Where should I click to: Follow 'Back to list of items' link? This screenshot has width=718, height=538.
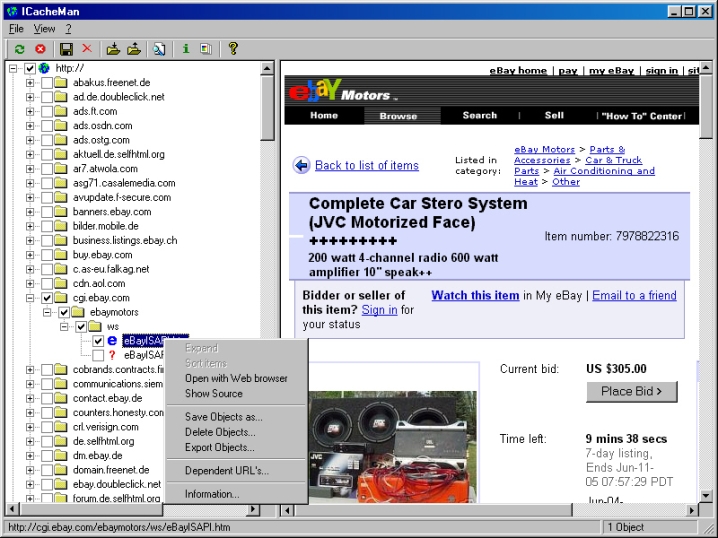pos(366,166)
